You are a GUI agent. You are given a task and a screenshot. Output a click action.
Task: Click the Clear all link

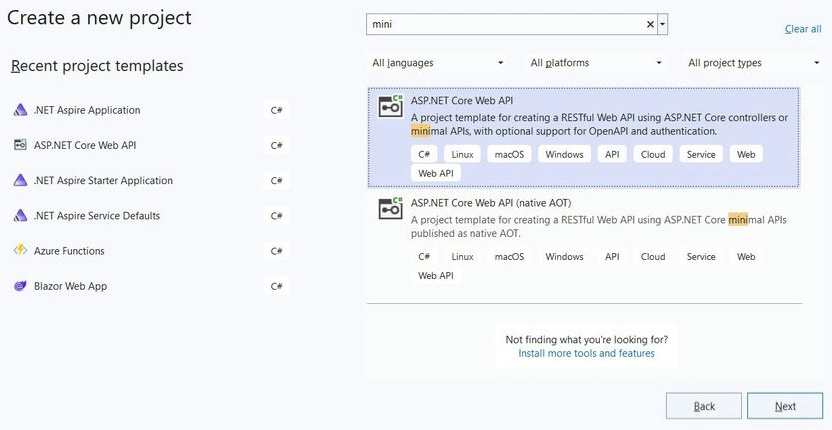coord(803,29)
